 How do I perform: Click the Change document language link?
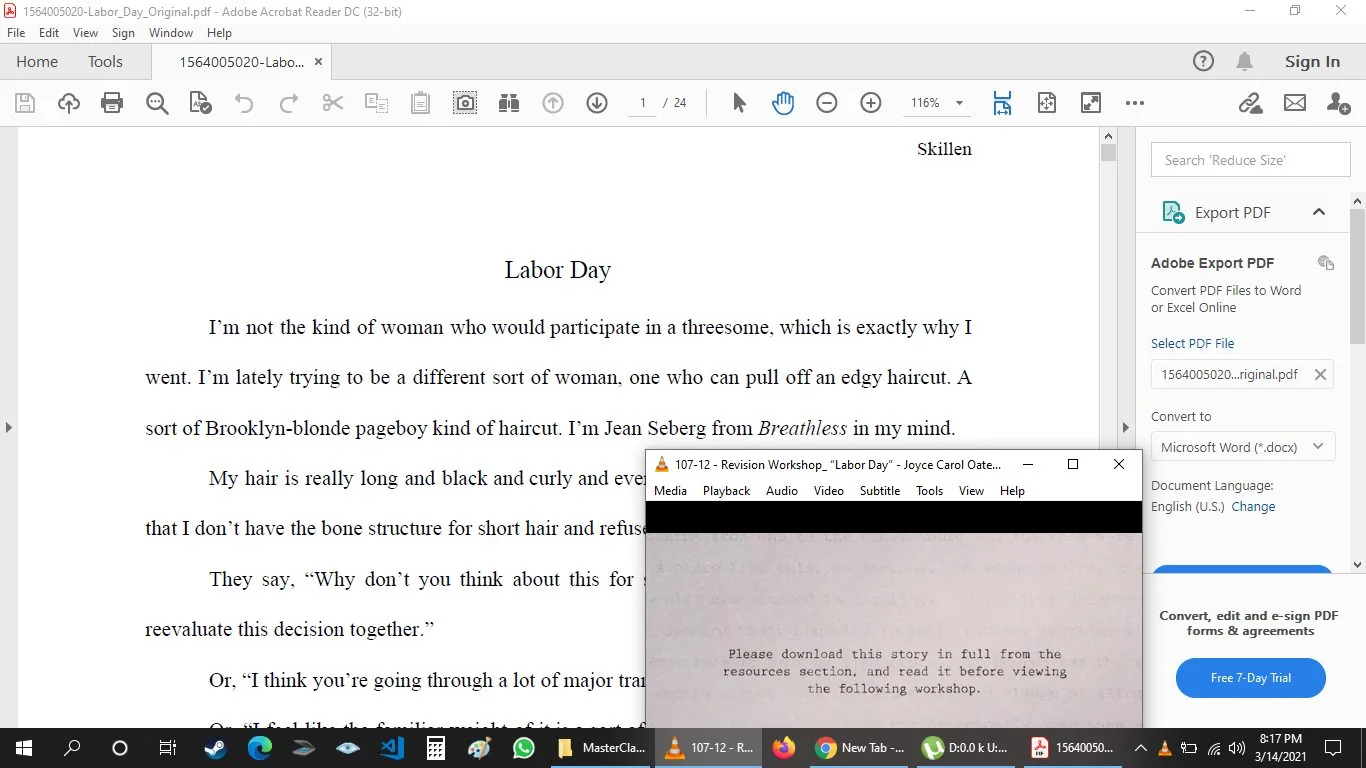tap(1253, 507)
